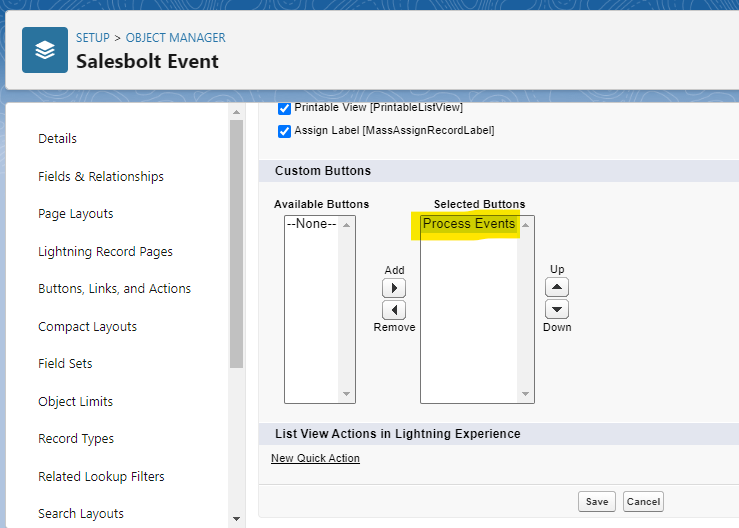Move selected button Up with arrow
Screen dimensions: 739x528
[557, 287]
